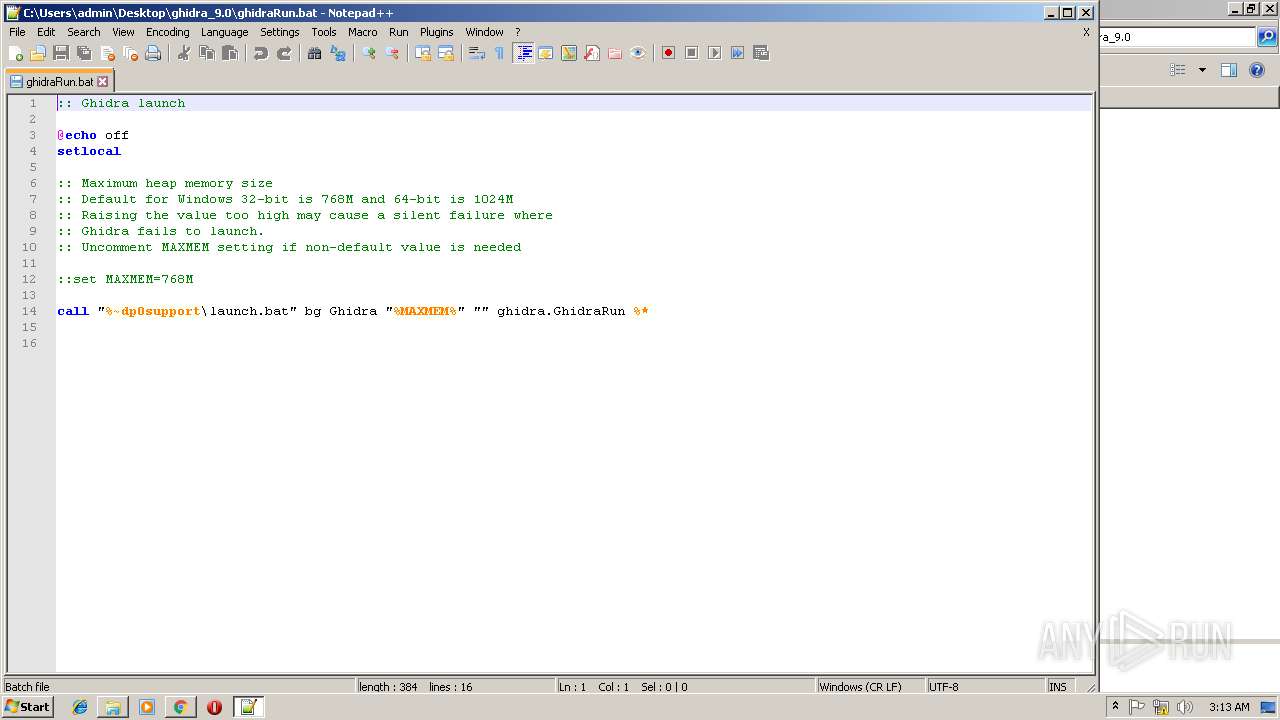Click the Save file toolbar icon
This screenshot has width=1280, height=720.
61,53
